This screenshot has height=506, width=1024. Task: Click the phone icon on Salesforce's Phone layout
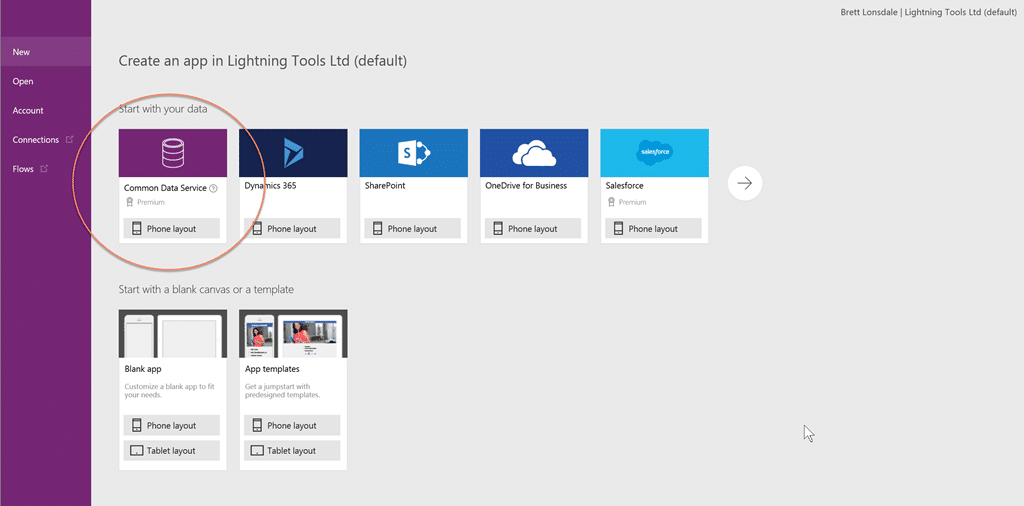(618, 229)
